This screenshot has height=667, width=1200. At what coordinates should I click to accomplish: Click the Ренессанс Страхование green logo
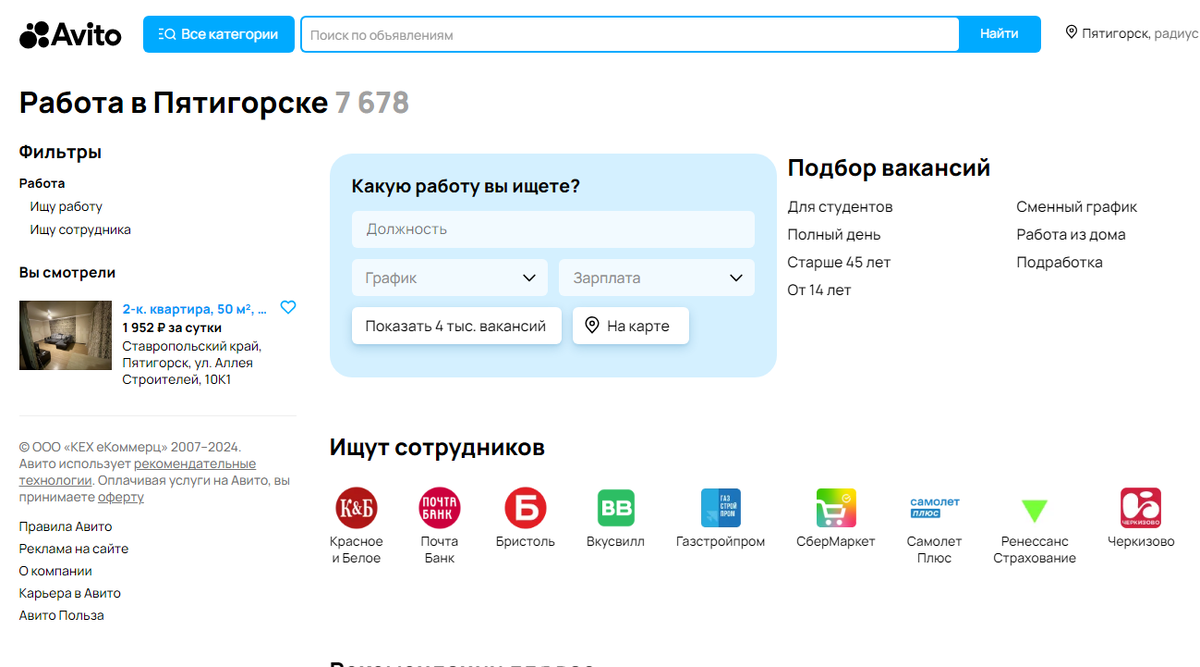pyautogui.click(x=1034, y=510)
